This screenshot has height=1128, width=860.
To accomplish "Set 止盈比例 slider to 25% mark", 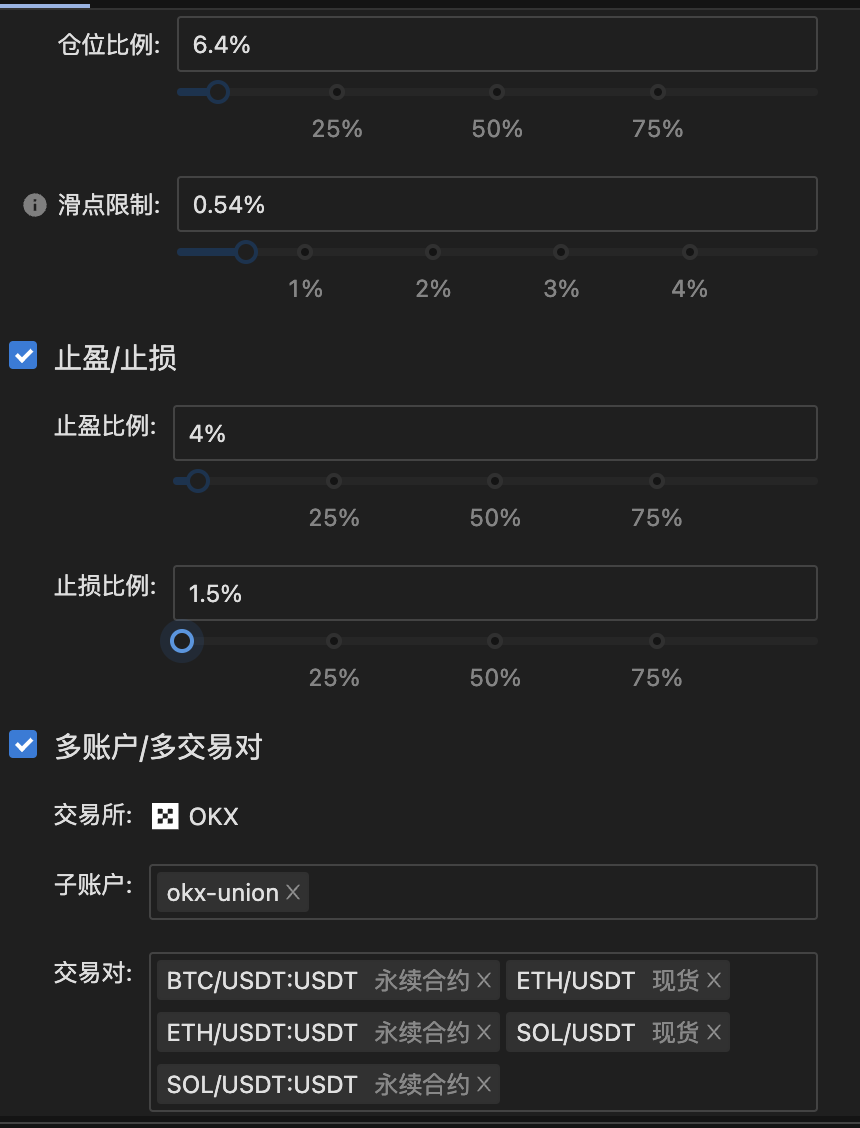I will pos(334,481).
